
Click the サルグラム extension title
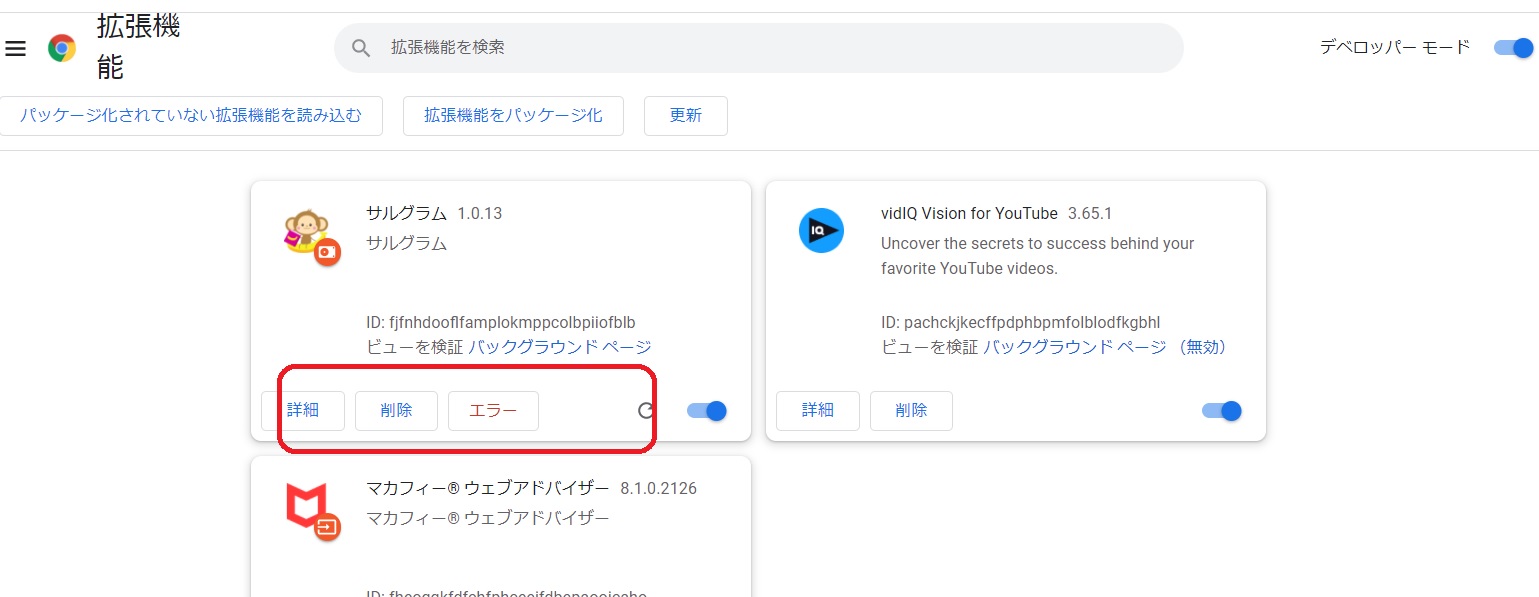[x=407, y=213]
